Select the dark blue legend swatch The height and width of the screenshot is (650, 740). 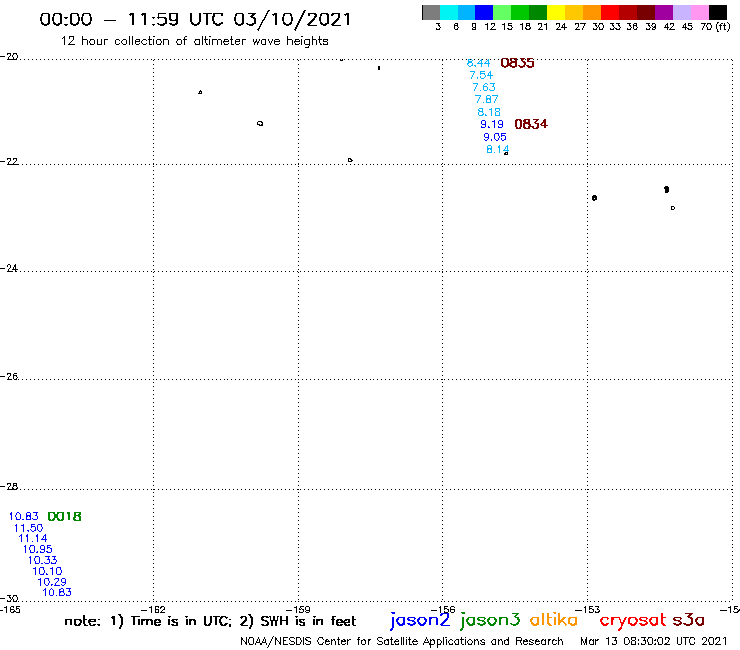point(484,12)
